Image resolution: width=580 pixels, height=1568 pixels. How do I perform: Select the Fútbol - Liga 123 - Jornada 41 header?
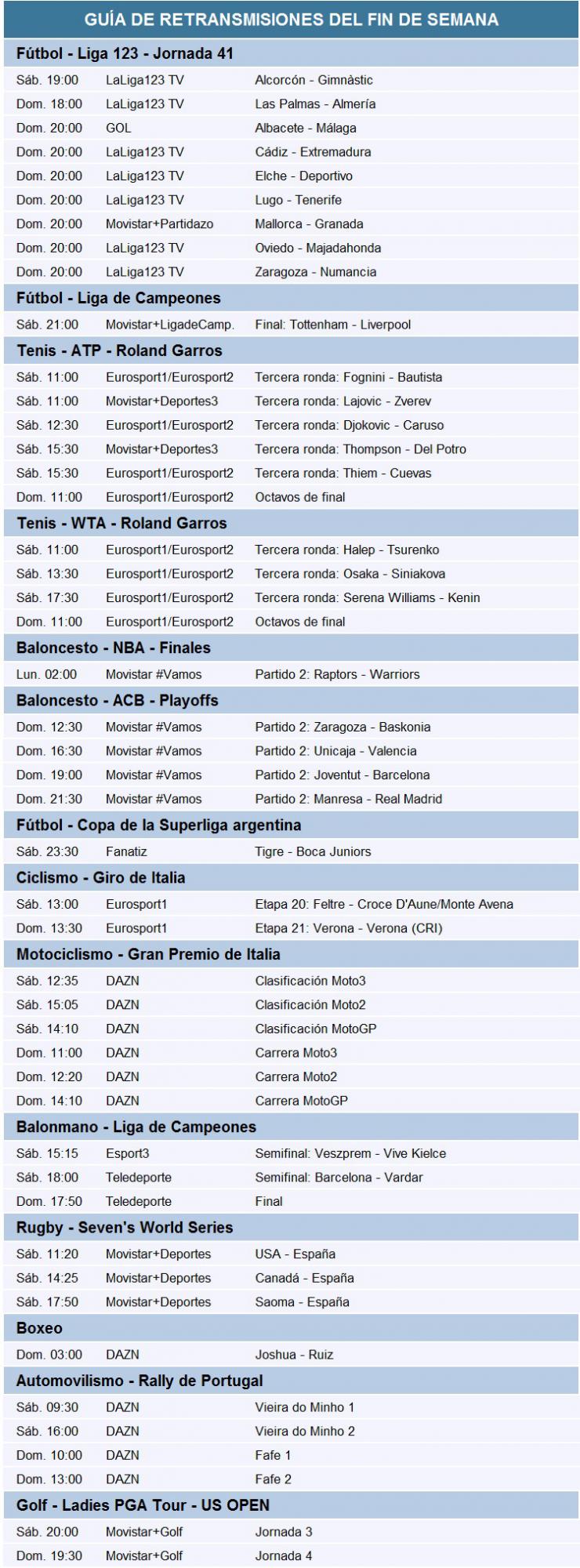point(125,54)
